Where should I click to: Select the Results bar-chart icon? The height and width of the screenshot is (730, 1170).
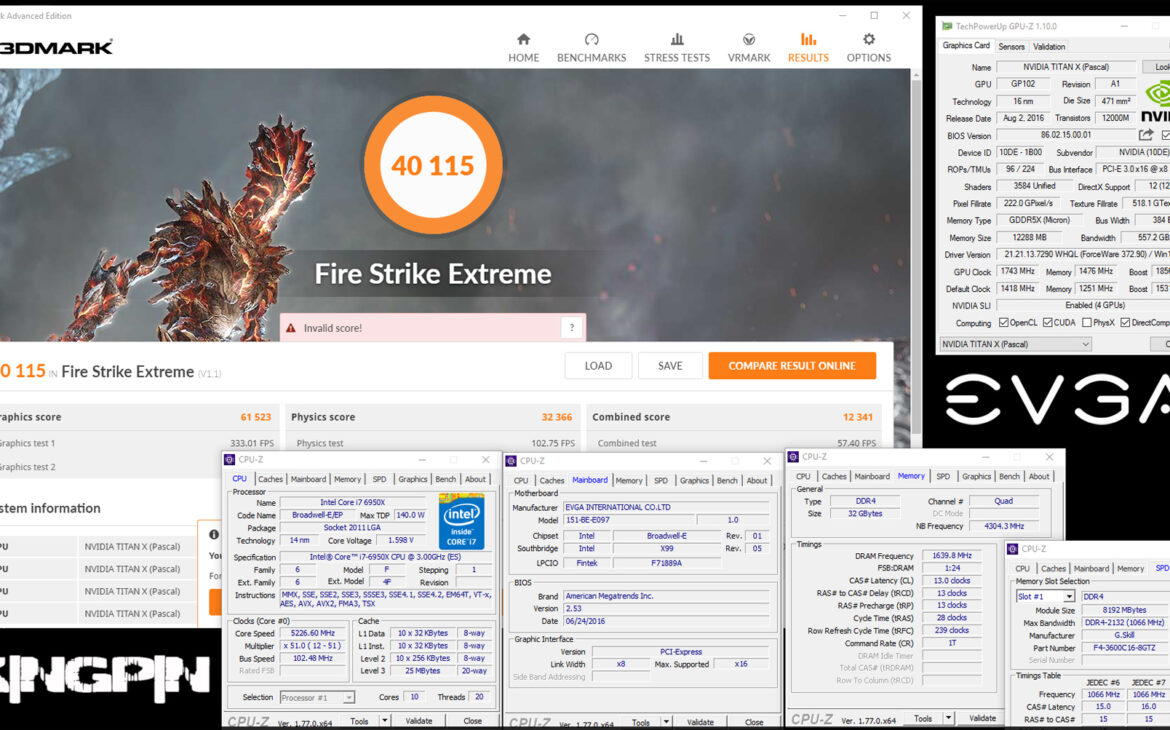point(808,40)
